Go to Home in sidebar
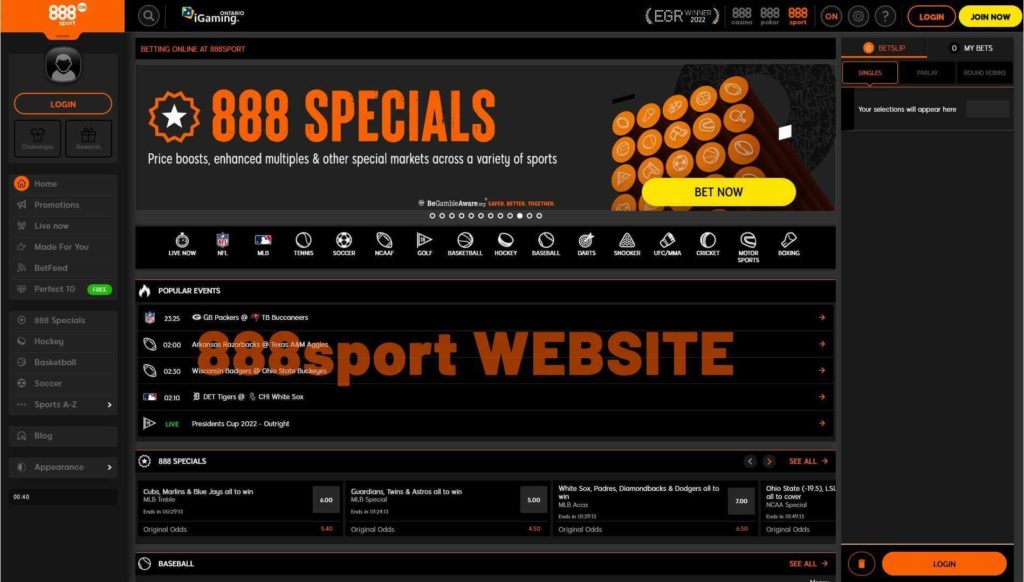Screen dimensions: 1024x582 coord(63,184)
